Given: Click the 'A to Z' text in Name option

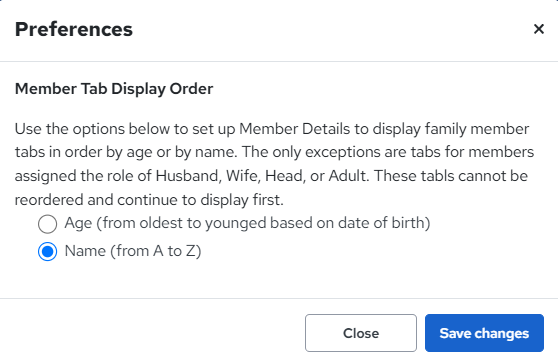Looking at the screenshot, I should click(x=175, y=251).
